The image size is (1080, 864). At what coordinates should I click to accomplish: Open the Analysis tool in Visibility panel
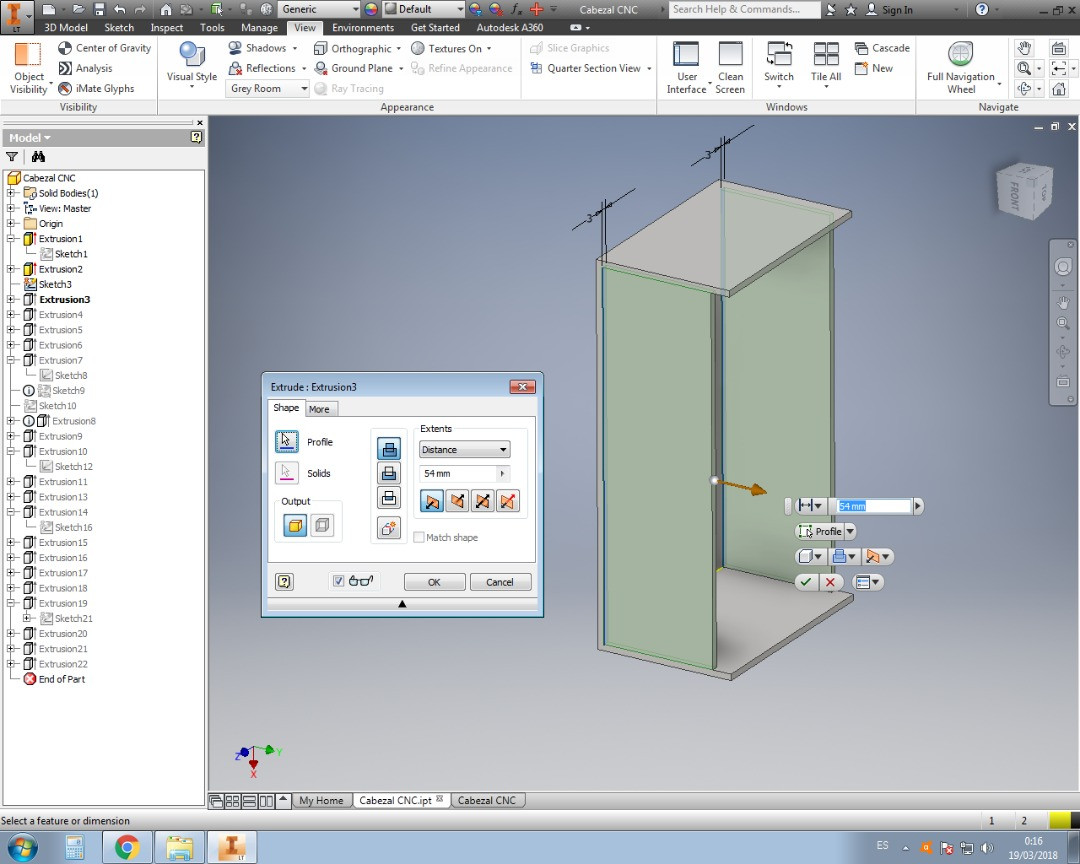[x=85, y=68]
